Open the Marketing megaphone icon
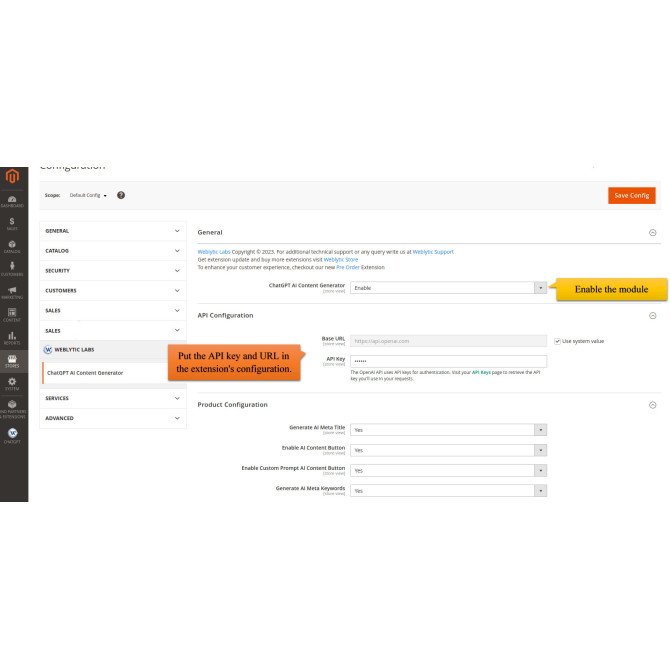 (12, 292)
